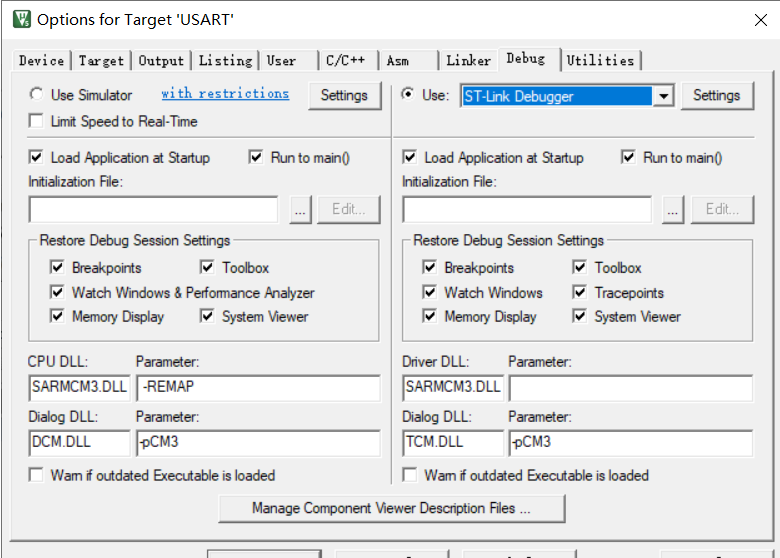Toggle ST-Link side Toolbox checkbox

[x=580, y=267]
